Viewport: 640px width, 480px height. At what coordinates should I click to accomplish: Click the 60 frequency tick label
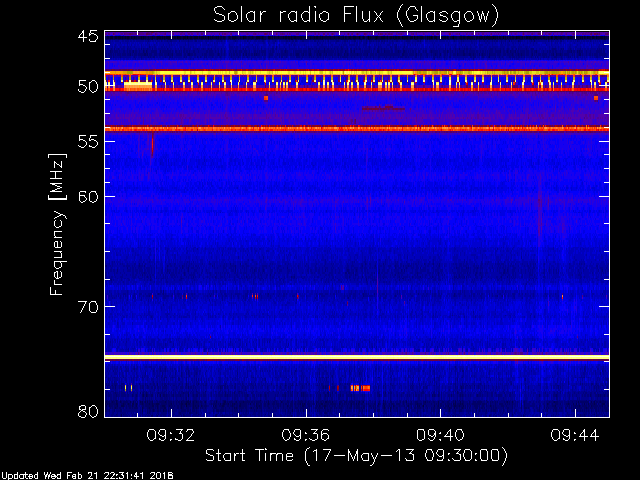point(88,196)
